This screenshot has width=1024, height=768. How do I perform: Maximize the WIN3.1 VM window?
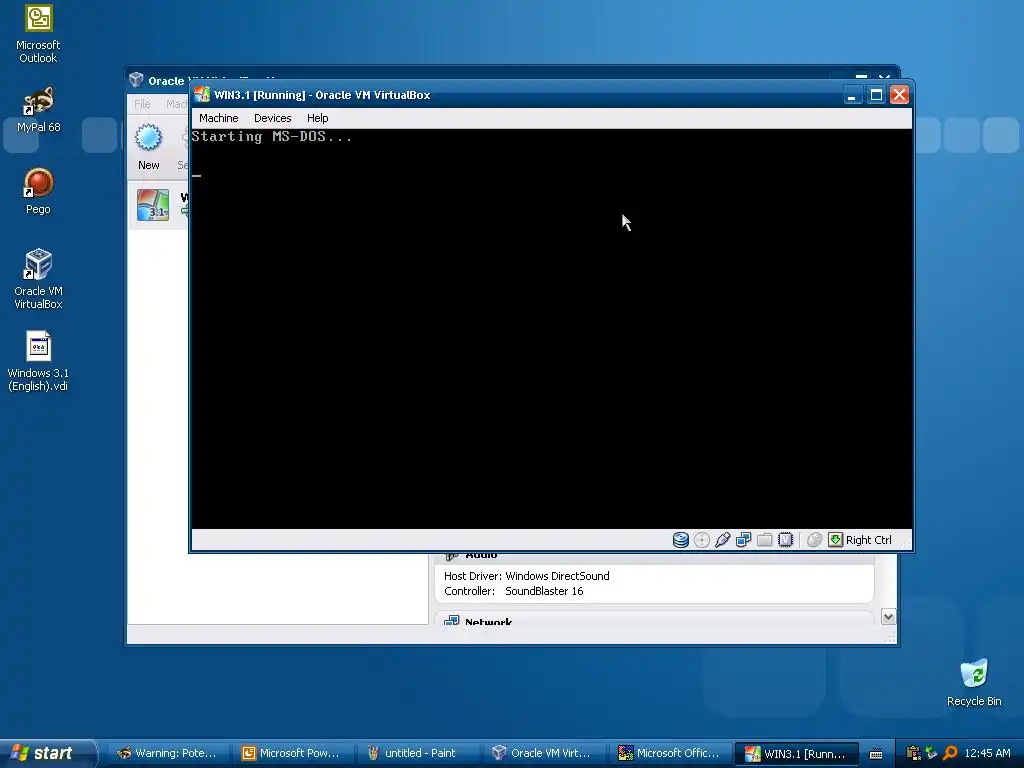point(876,95)
